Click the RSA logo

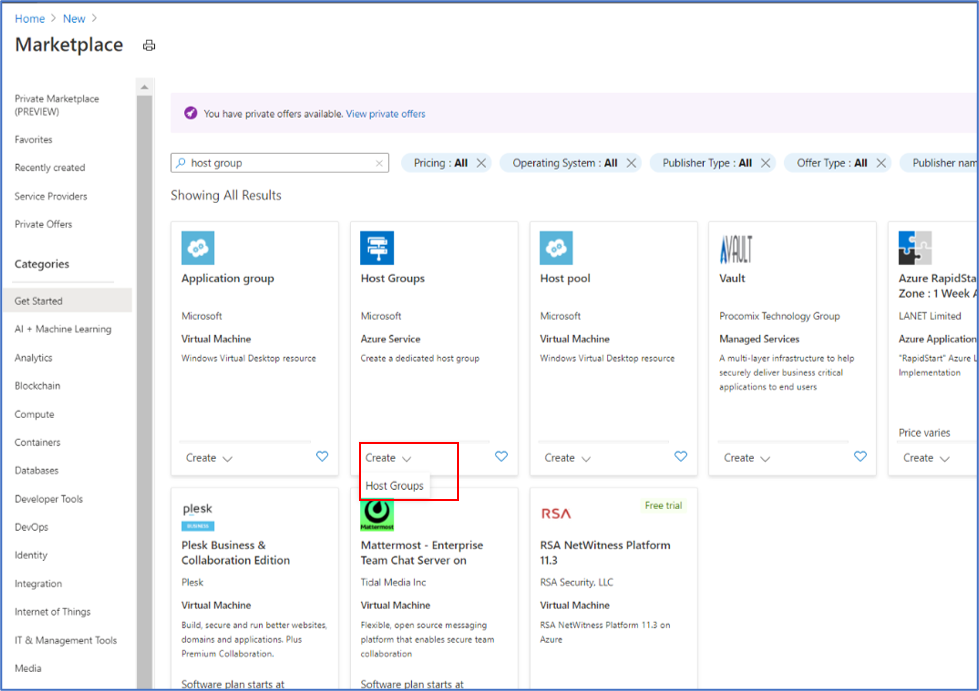point(556,514)
